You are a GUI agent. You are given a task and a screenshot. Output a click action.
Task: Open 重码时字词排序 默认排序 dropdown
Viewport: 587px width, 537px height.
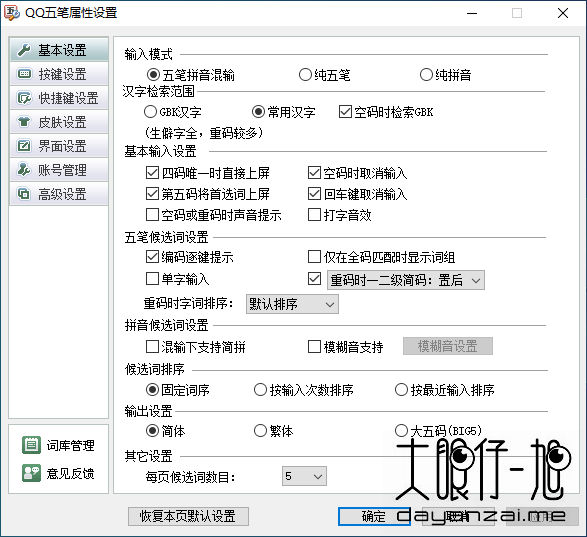(x=292, y=304)
